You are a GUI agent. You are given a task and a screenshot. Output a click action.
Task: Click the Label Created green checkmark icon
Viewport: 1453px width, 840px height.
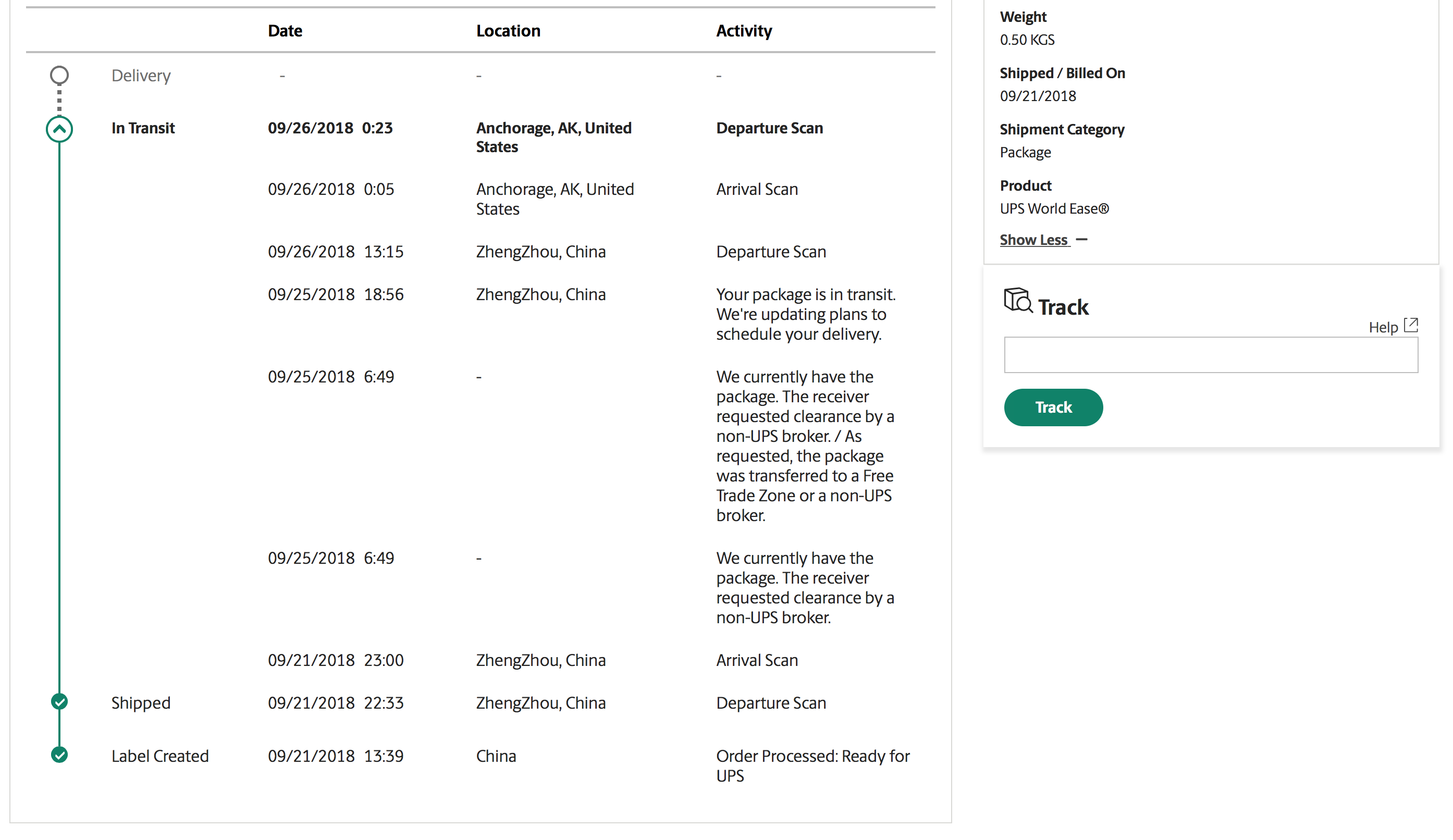[x=59, y=755]
